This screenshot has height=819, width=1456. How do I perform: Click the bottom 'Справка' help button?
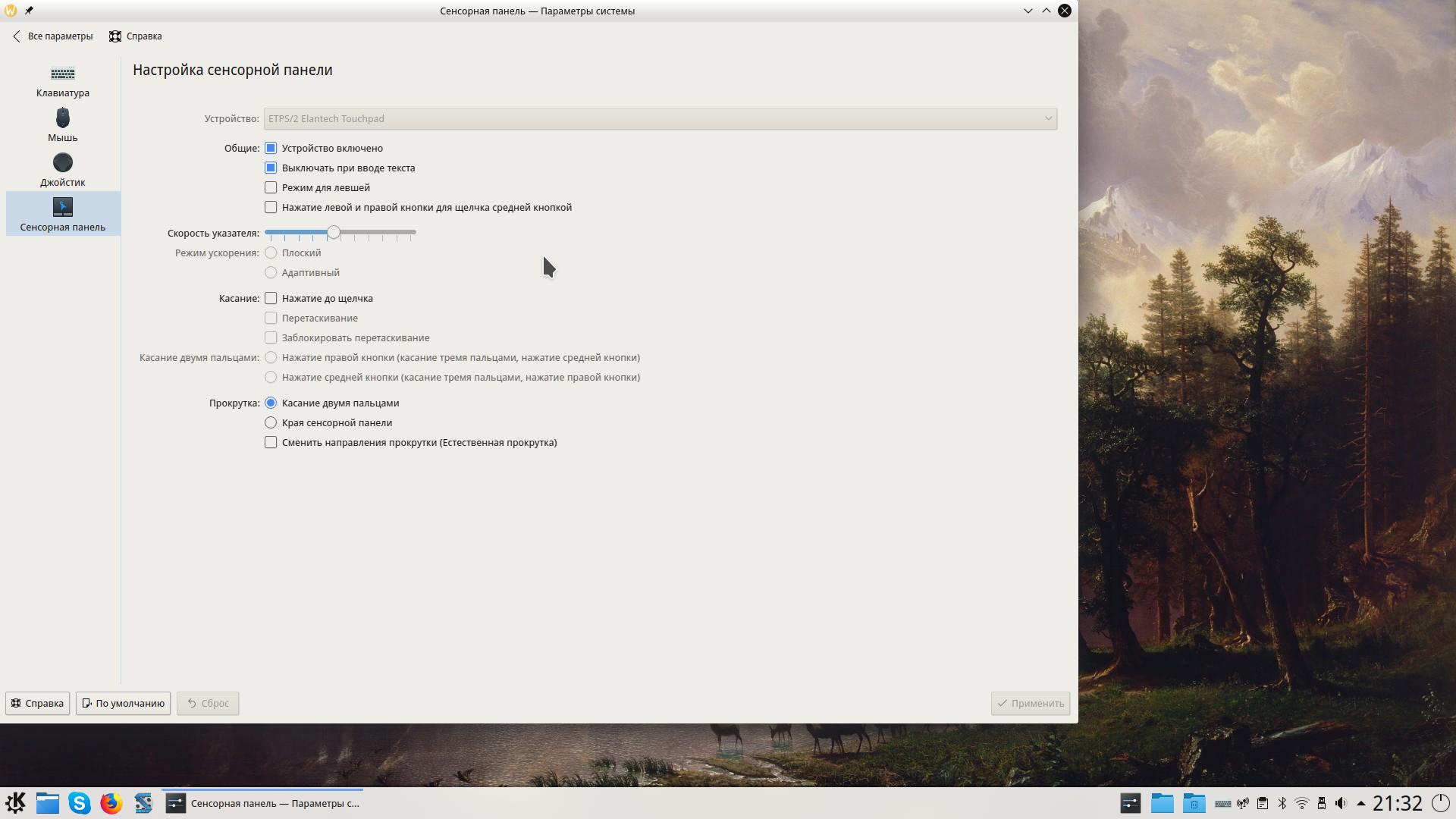pos(37,703)
